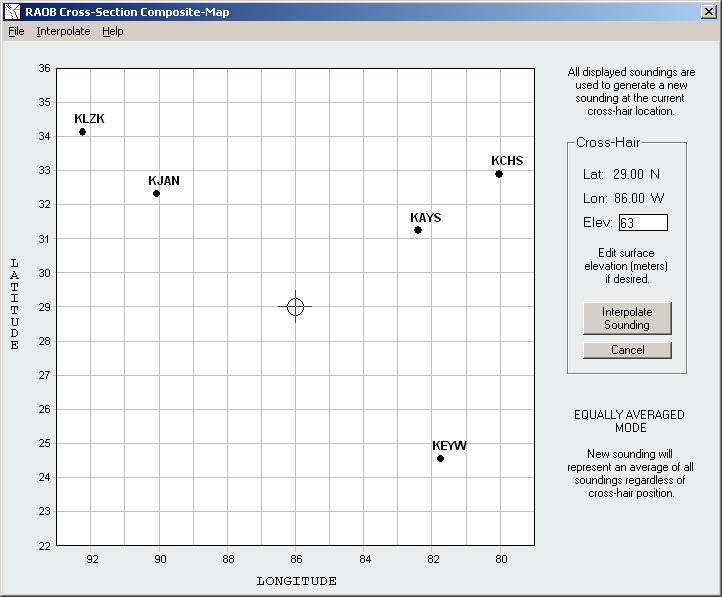The width and height of the screenshot is (722, 597).
Task: Click the EQUALLY AVERAGED MODE text
Action: pos(629,421)
